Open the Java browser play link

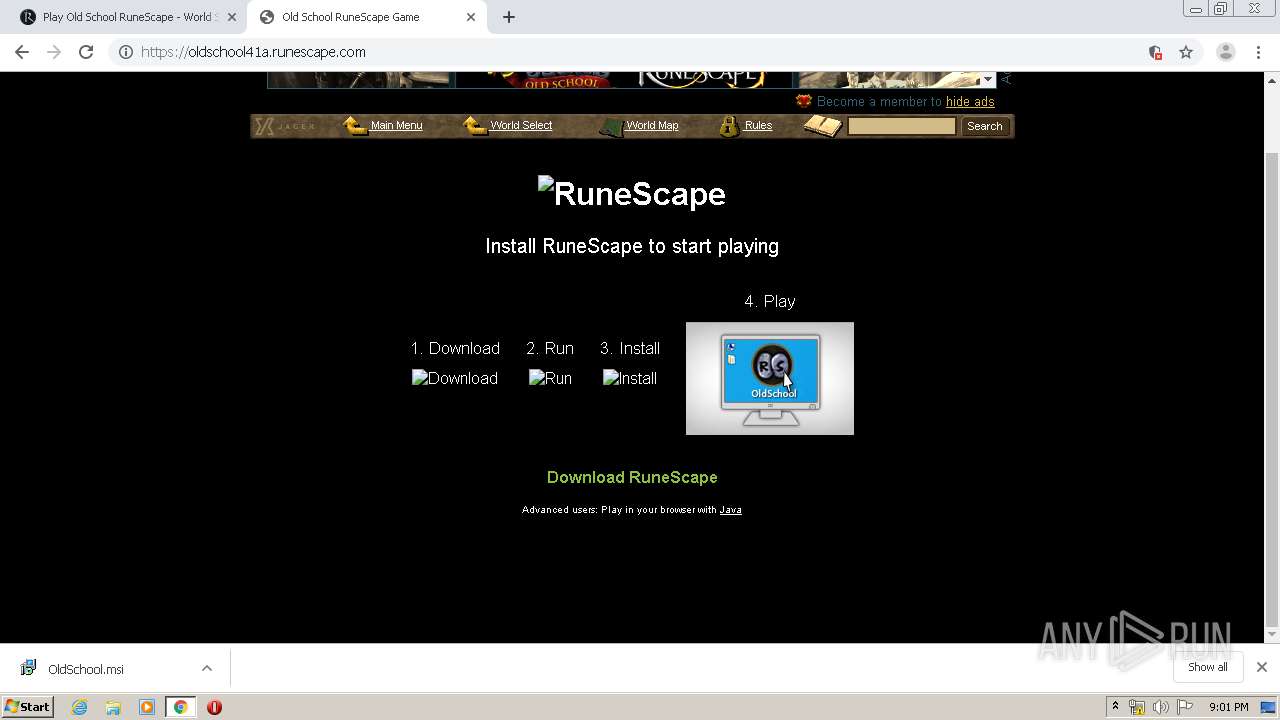coord(730,510)
